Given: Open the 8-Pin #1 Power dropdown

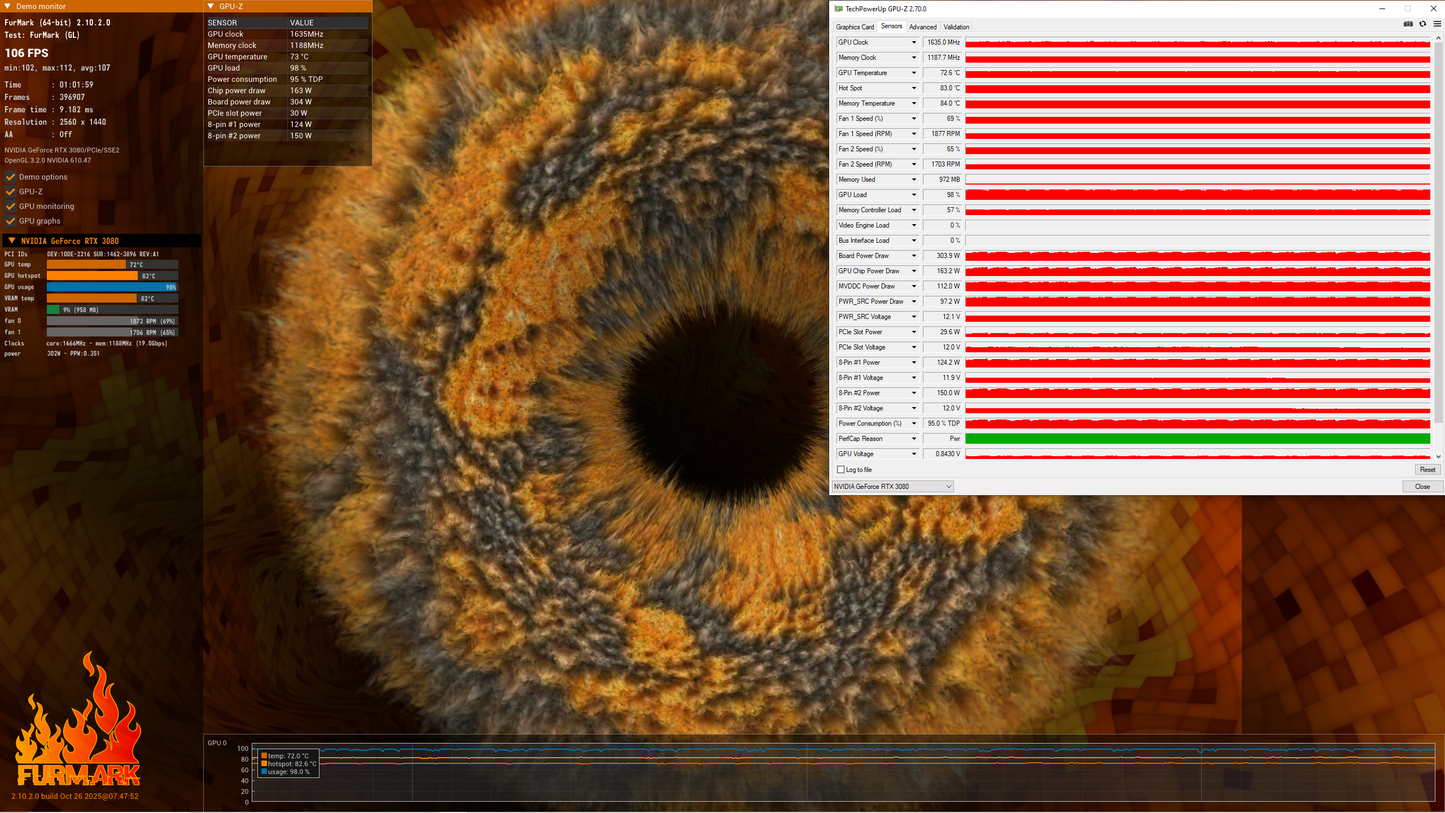Looking at the screenshot, I should [x=913, y=363].
